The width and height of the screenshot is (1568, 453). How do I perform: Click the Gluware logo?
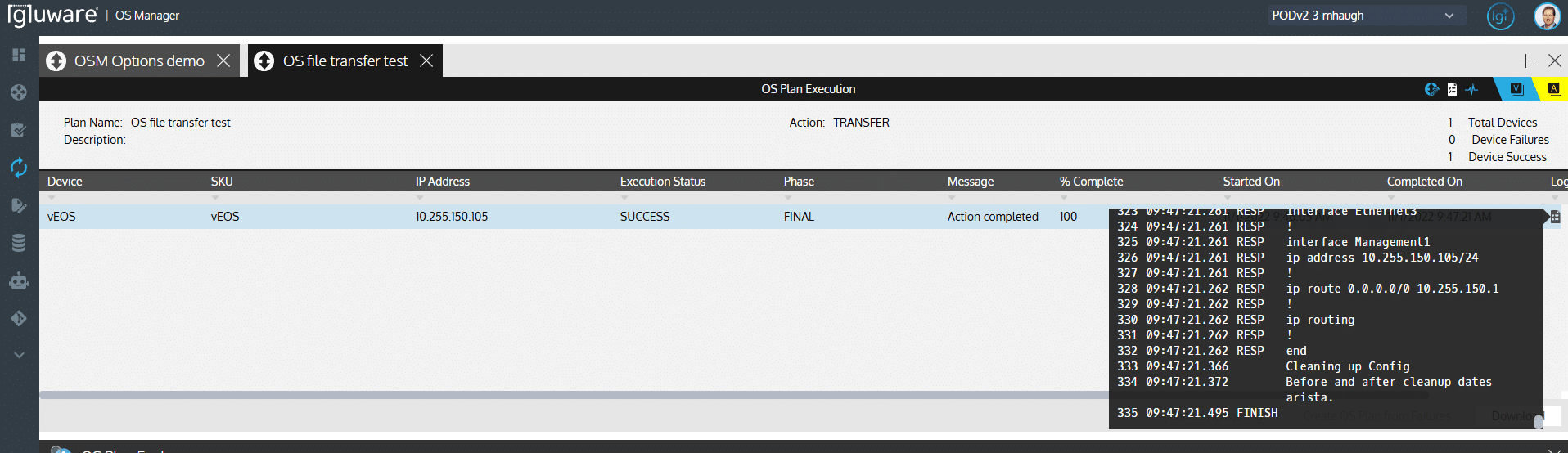point(52,15)
